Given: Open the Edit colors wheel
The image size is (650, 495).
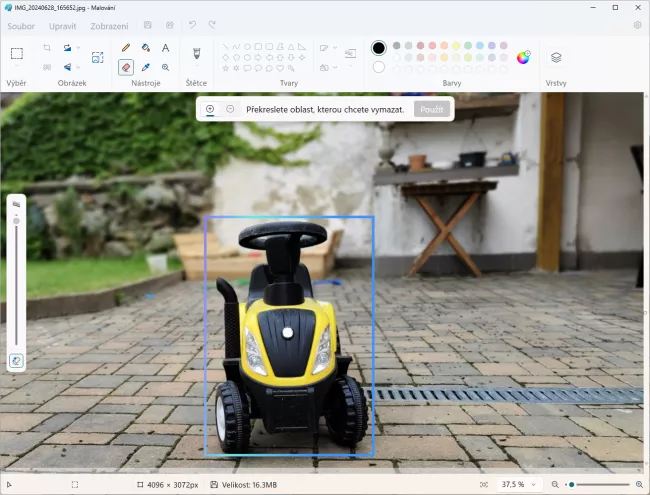Looking at the screenshot, I should tap(523, 57).
